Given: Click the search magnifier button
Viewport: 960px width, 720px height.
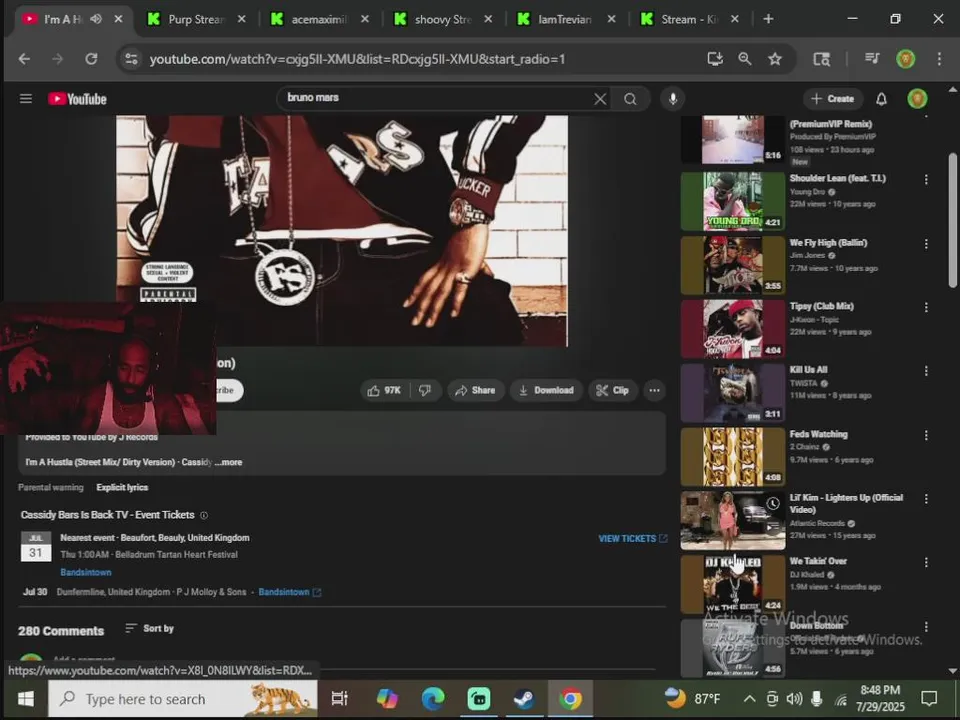Looking at the screenshot, I should click(630, 99).
